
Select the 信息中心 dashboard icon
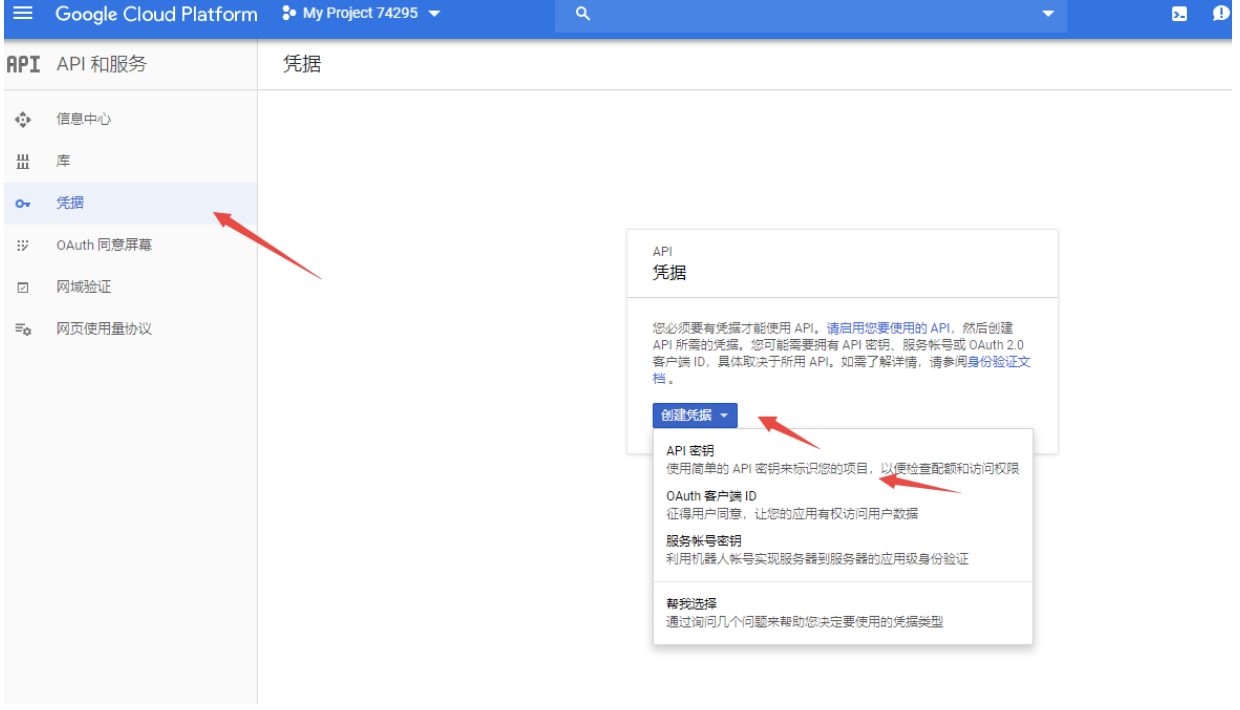23,119
